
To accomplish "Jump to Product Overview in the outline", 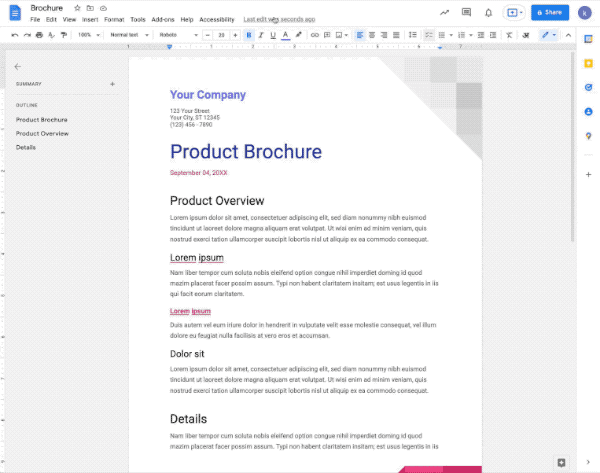I will [x=42, y=134].
